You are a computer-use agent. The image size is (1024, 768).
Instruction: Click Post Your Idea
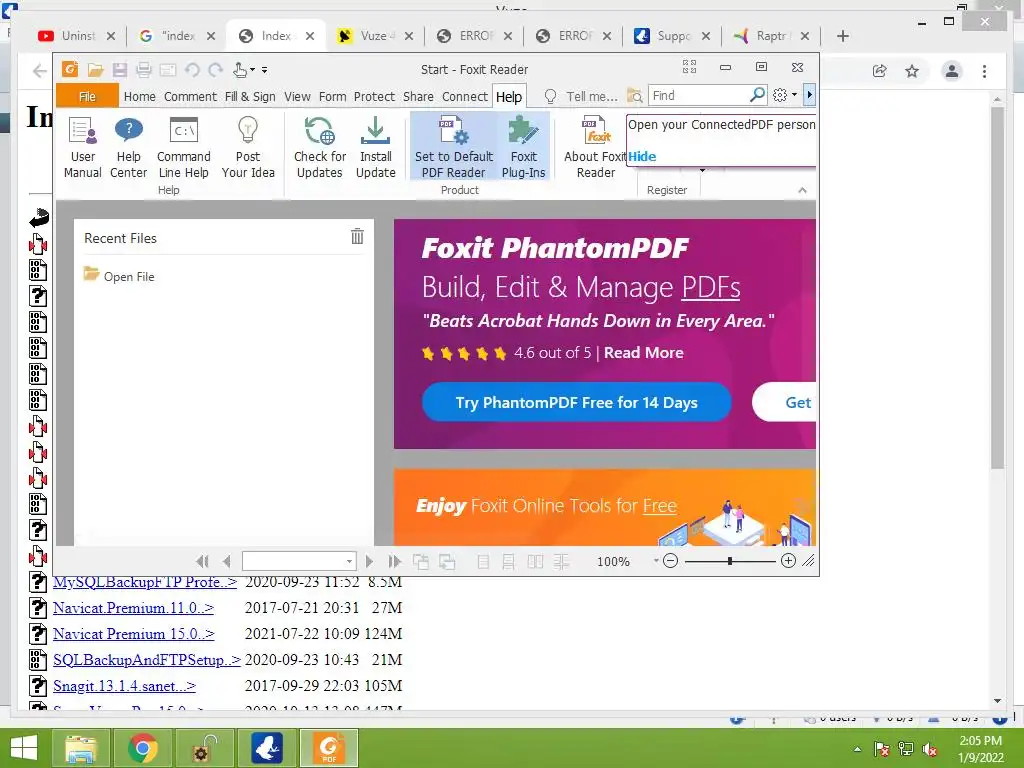248,147
